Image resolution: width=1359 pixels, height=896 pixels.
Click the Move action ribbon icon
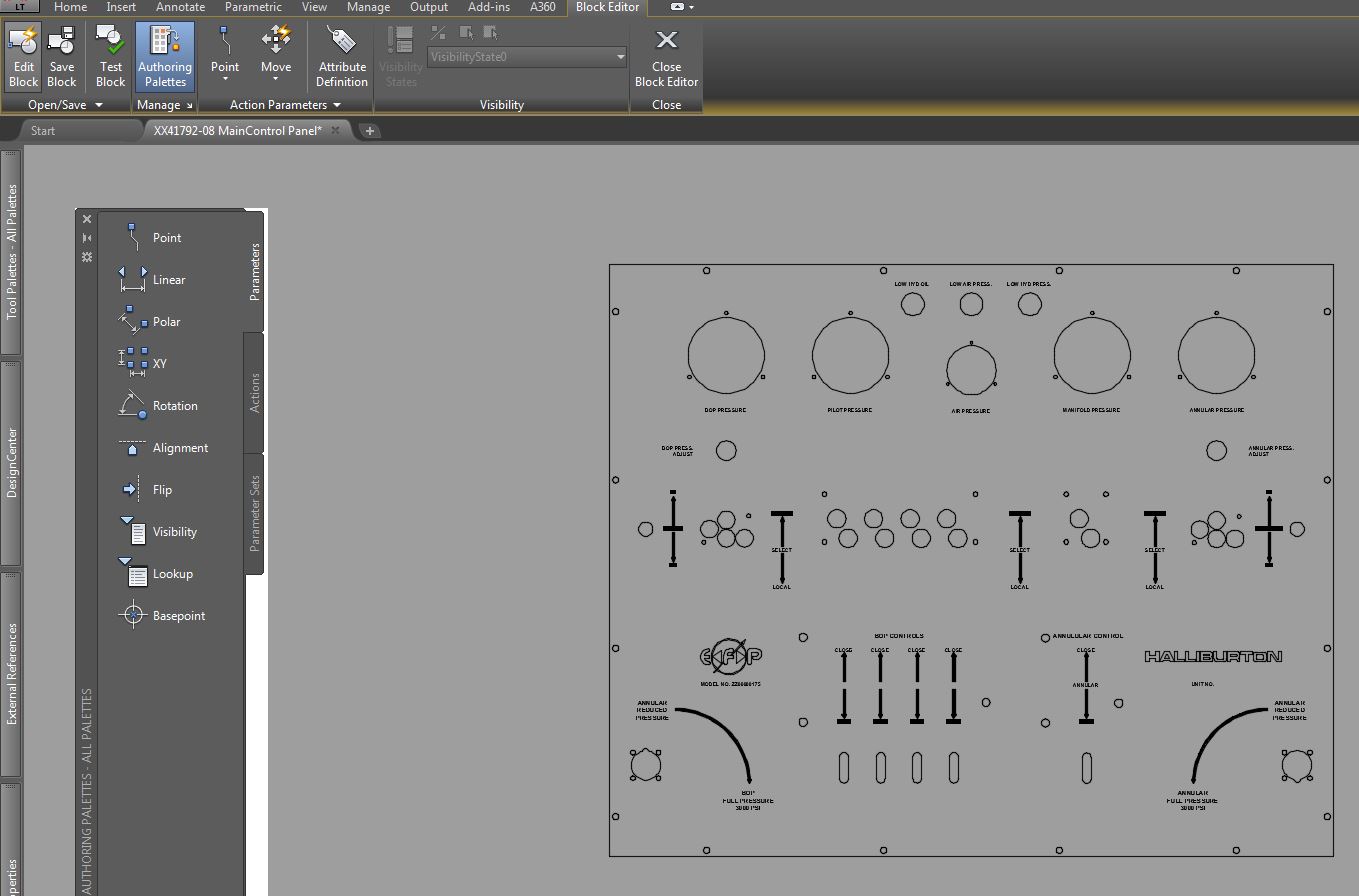coord(276,41)
